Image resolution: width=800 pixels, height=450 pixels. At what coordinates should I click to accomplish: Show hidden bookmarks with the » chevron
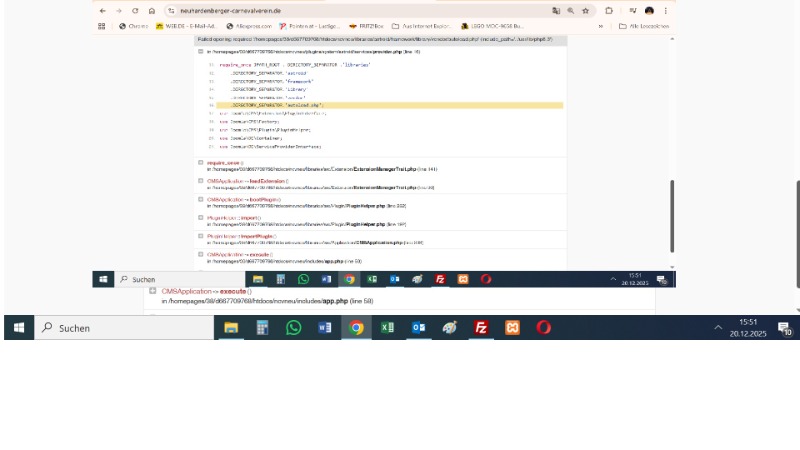(600, 26)
